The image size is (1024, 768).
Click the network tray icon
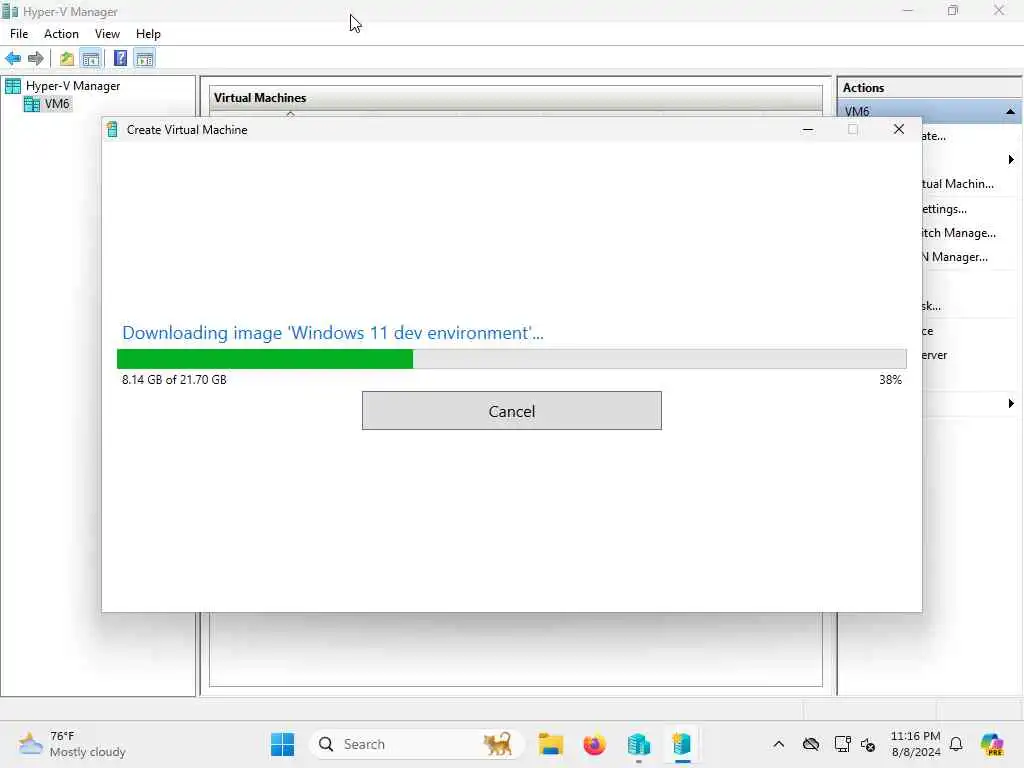pyautogui.click(x=842, y=744)
